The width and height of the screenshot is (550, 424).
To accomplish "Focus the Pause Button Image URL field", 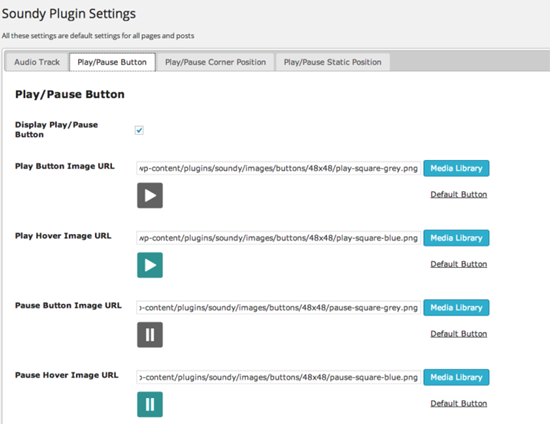I will [279, 308].
